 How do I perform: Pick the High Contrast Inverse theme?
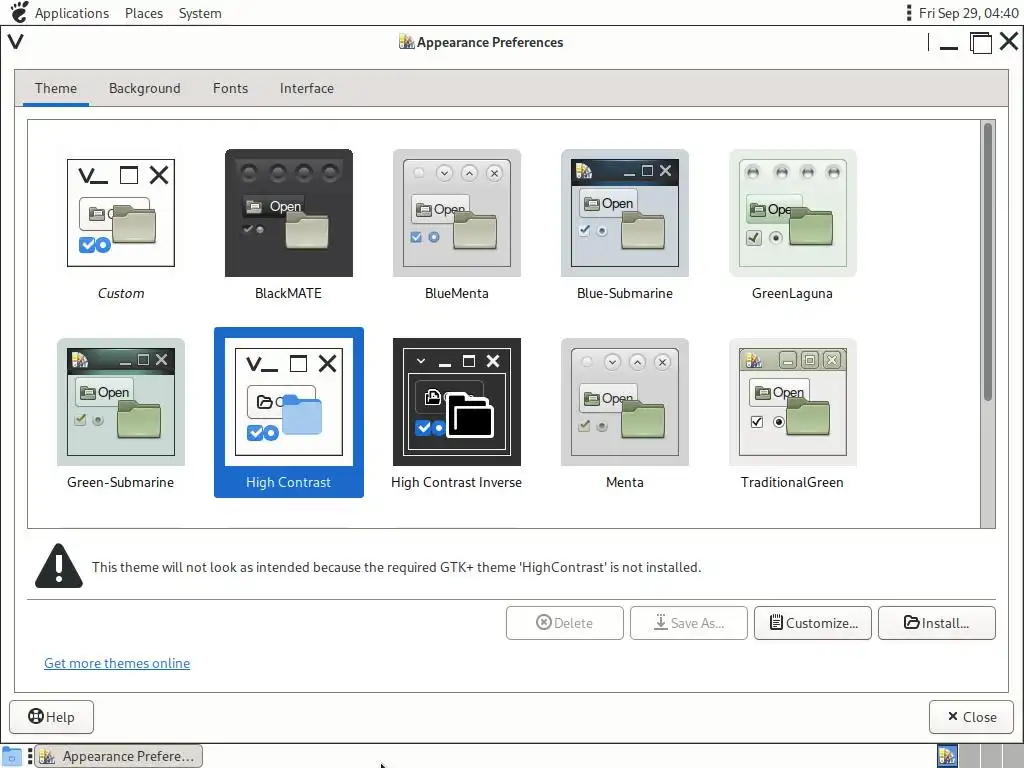point(456,402)
